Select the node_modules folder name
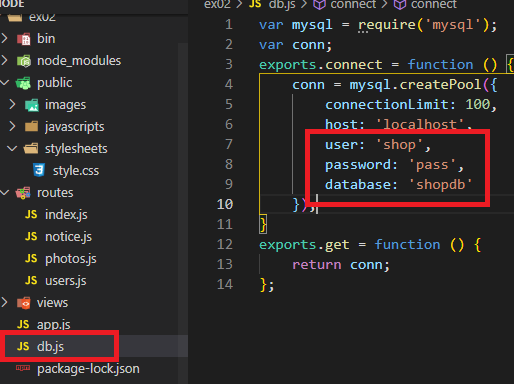 coord(79,61)
